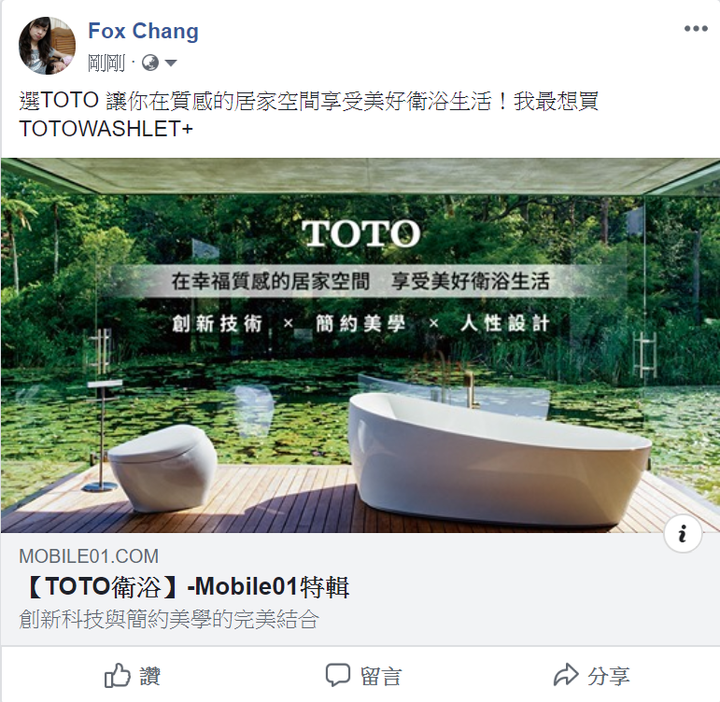Click the share arrow icon
The image size is (720, 702).
(565, 675)
